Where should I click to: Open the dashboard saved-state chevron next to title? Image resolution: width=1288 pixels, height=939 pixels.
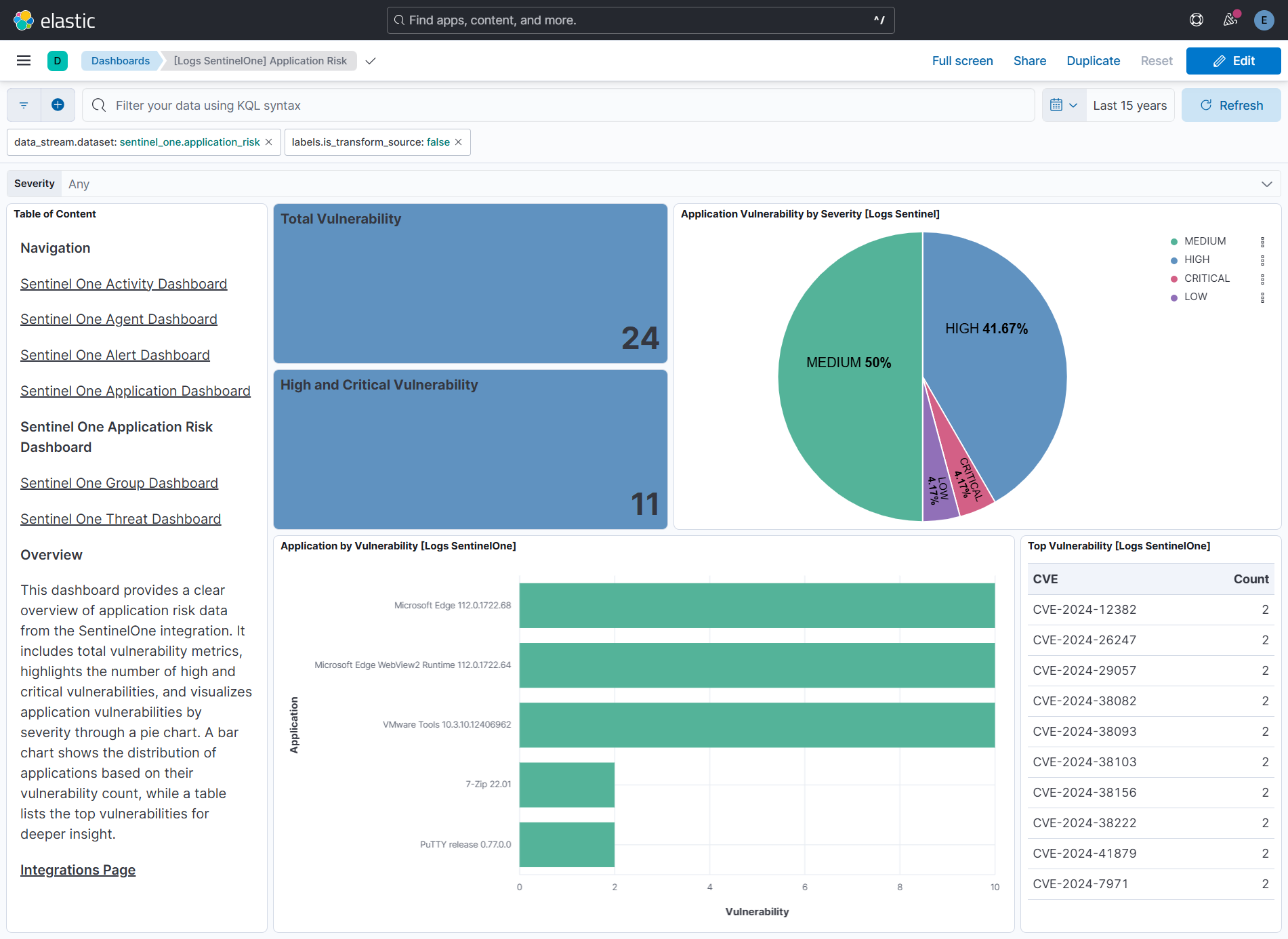coord(371,61)
